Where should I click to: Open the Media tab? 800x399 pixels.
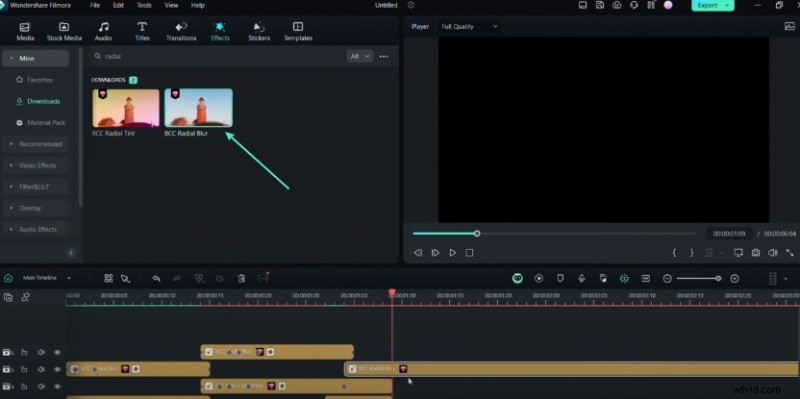25,32
